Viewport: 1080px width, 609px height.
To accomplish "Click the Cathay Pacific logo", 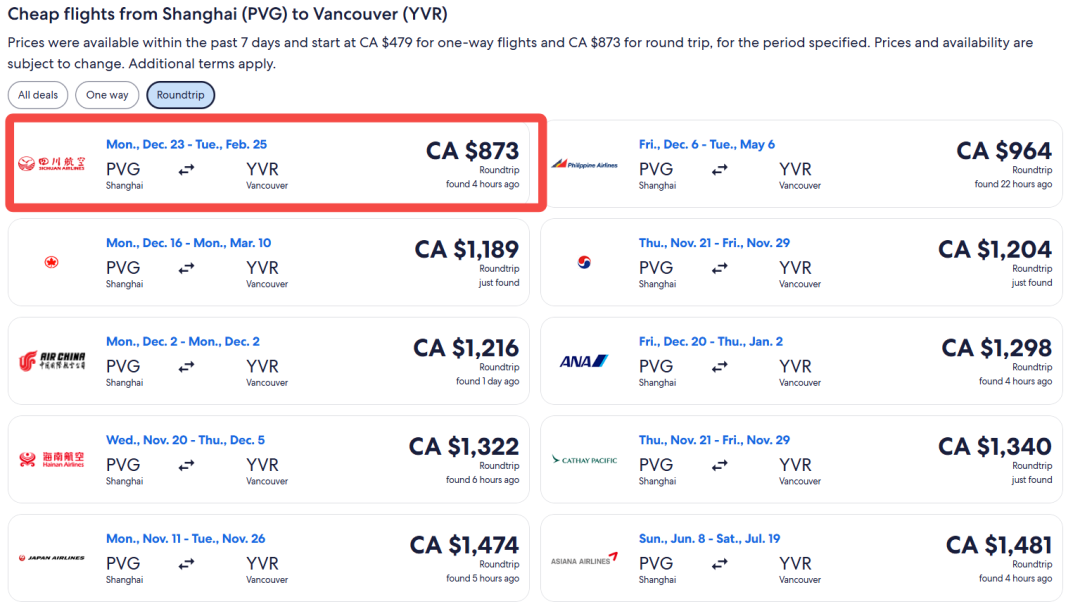I will point(585,460).
